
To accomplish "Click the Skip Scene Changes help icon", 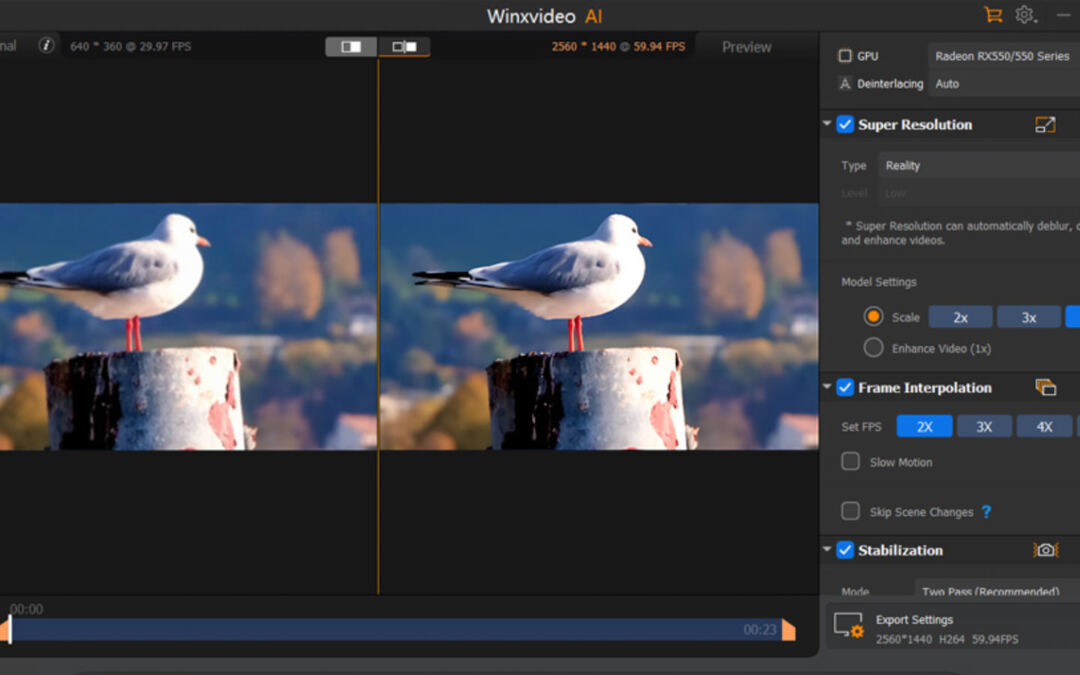I will [x=986, y=512].
